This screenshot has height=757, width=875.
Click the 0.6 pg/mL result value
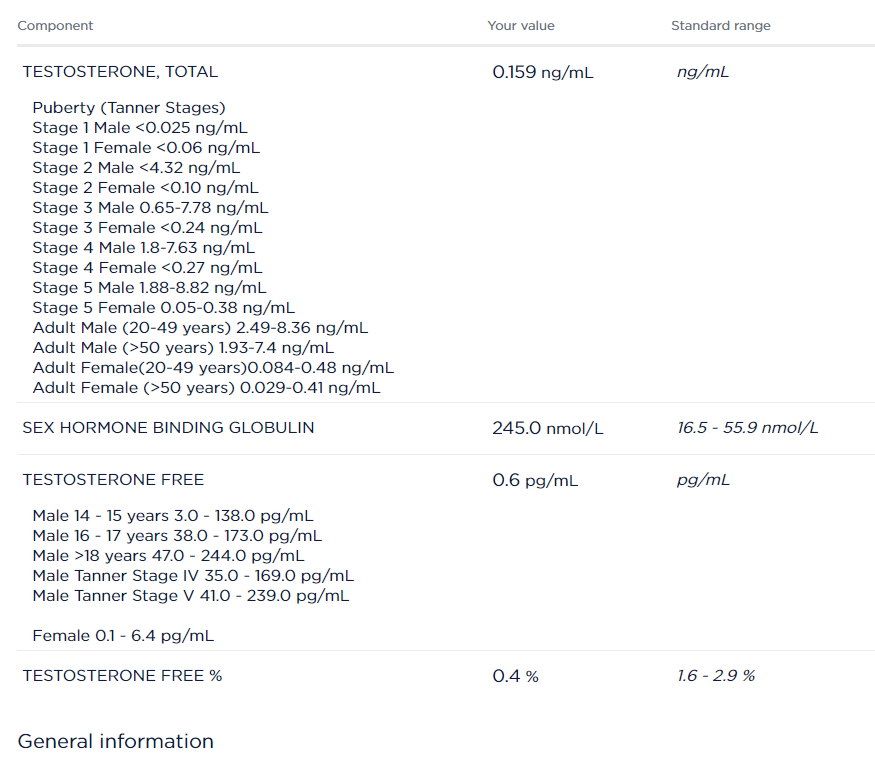(534, 481)
